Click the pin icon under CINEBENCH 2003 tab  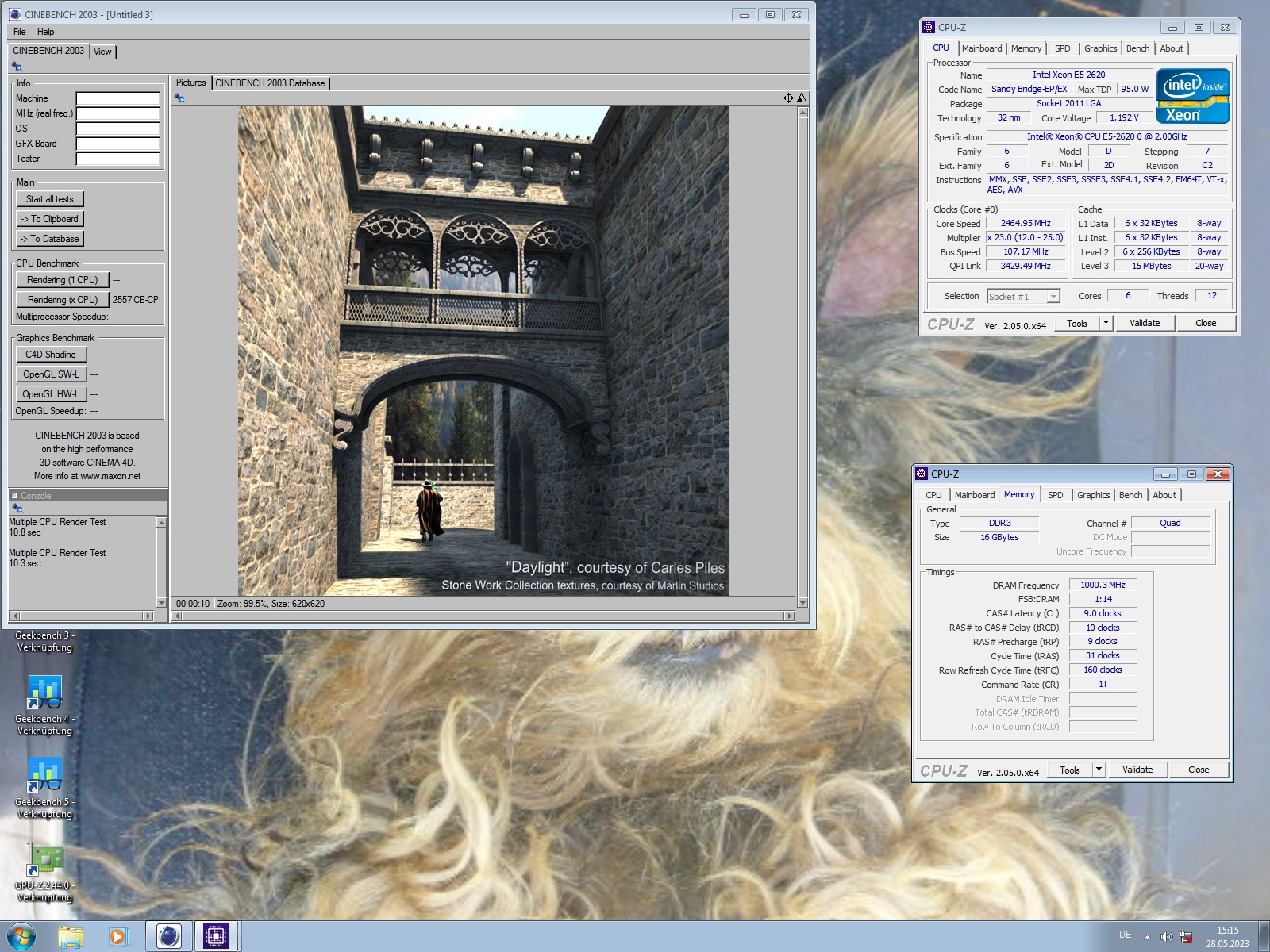[x=17, y=67]
